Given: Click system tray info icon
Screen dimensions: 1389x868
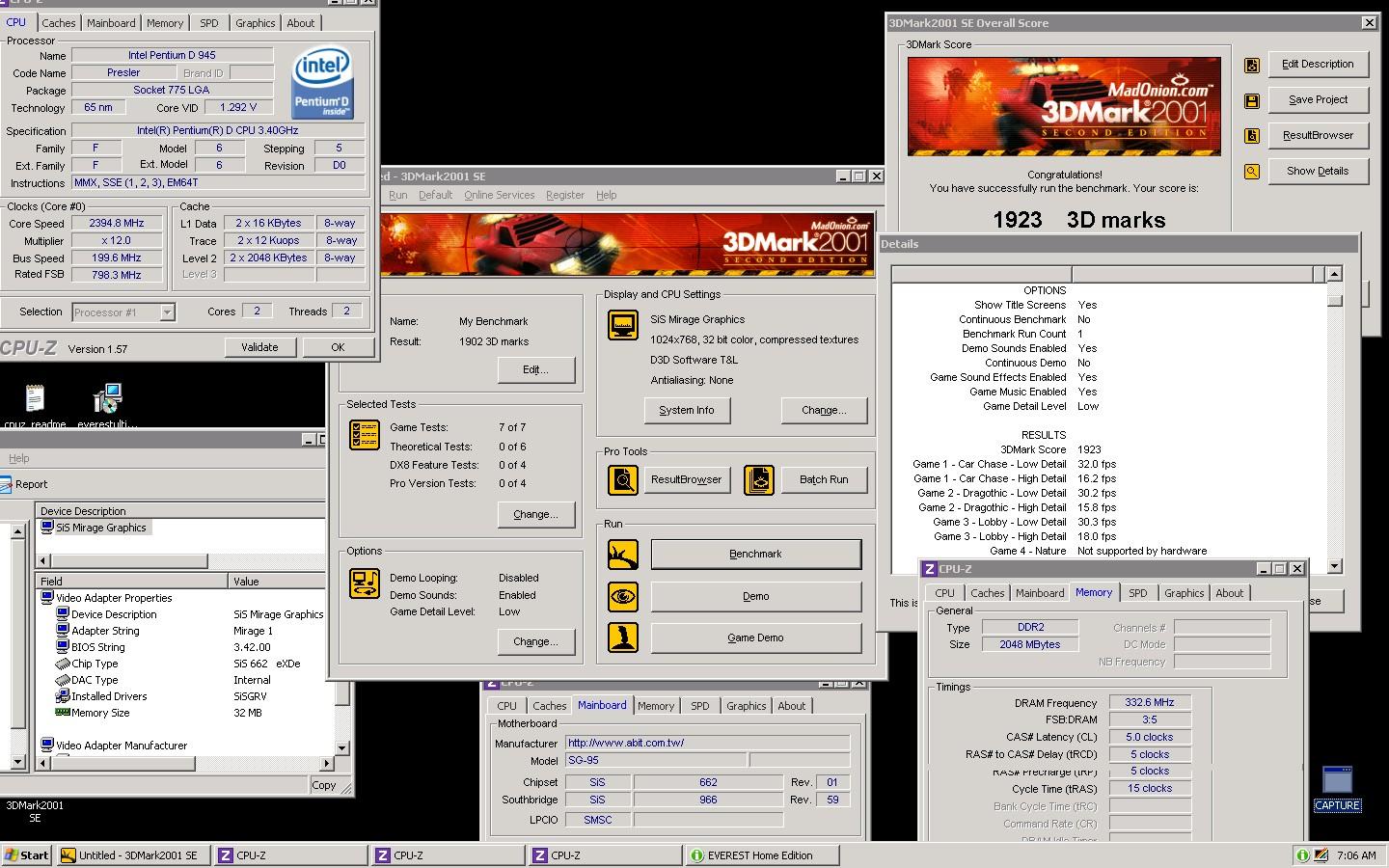Looking at the screenshot, I should [x=1302, y=855].
